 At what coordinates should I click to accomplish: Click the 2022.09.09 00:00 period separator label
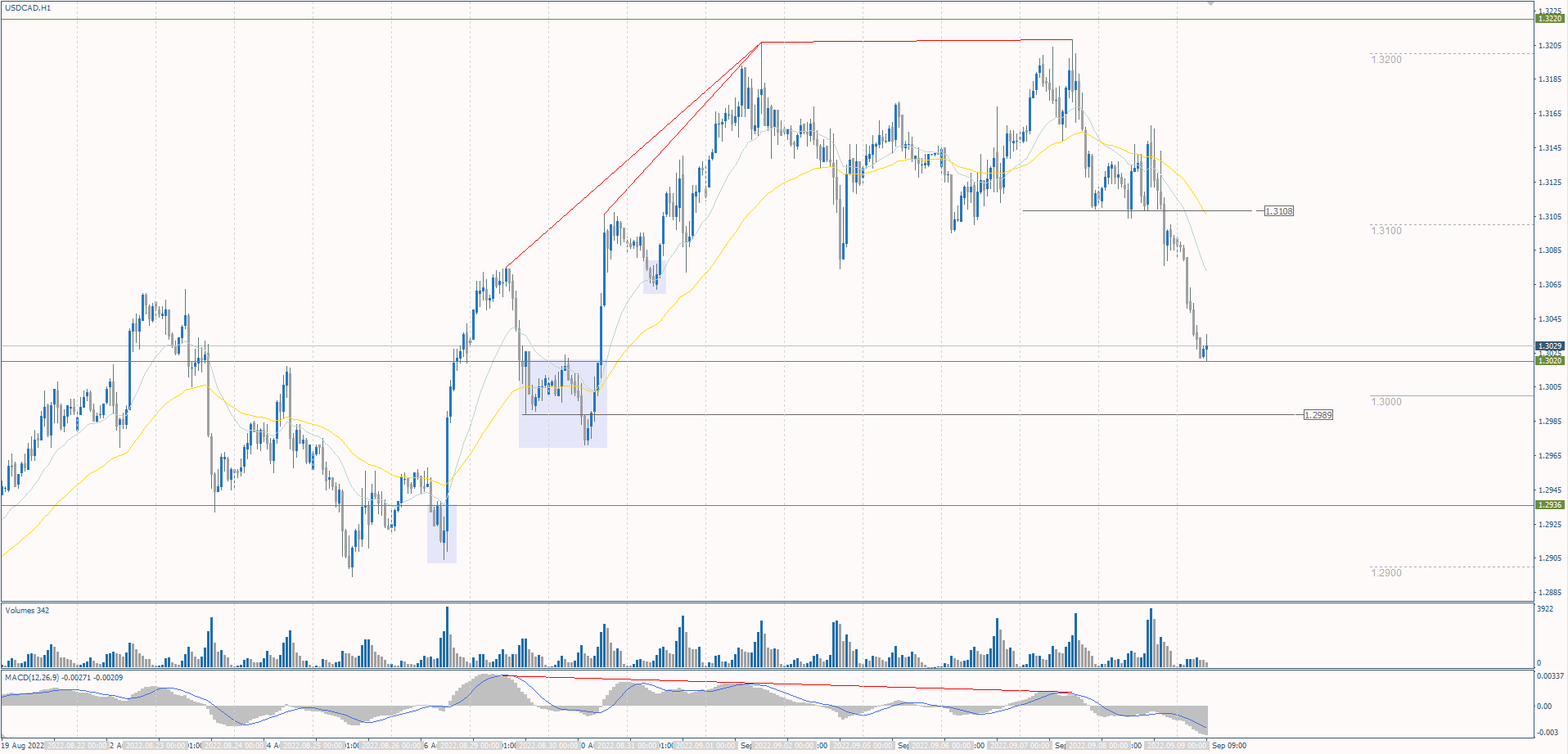coord(1178,746)
